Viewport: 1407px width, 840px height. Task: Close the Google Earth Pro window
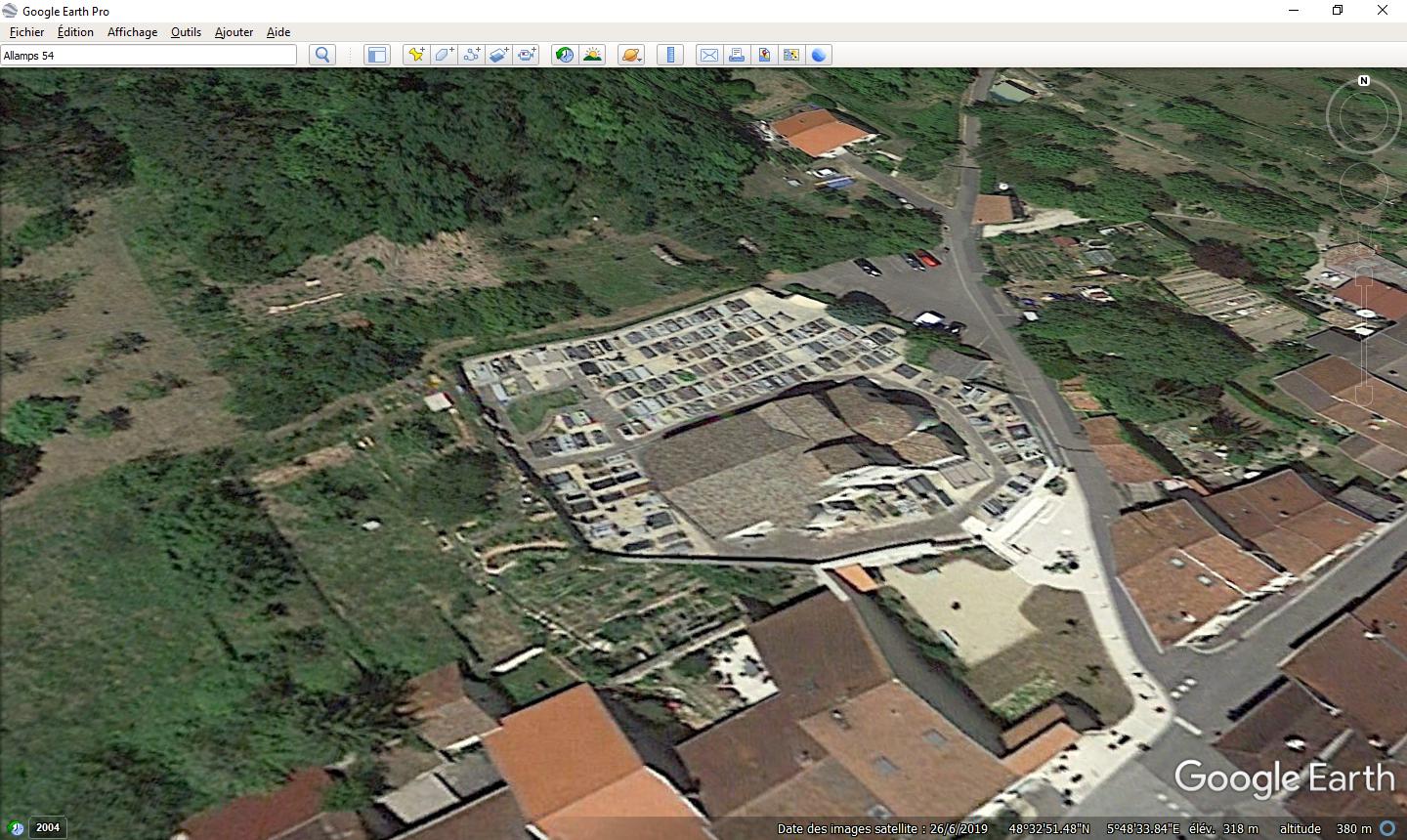(x=1383, y=11)
